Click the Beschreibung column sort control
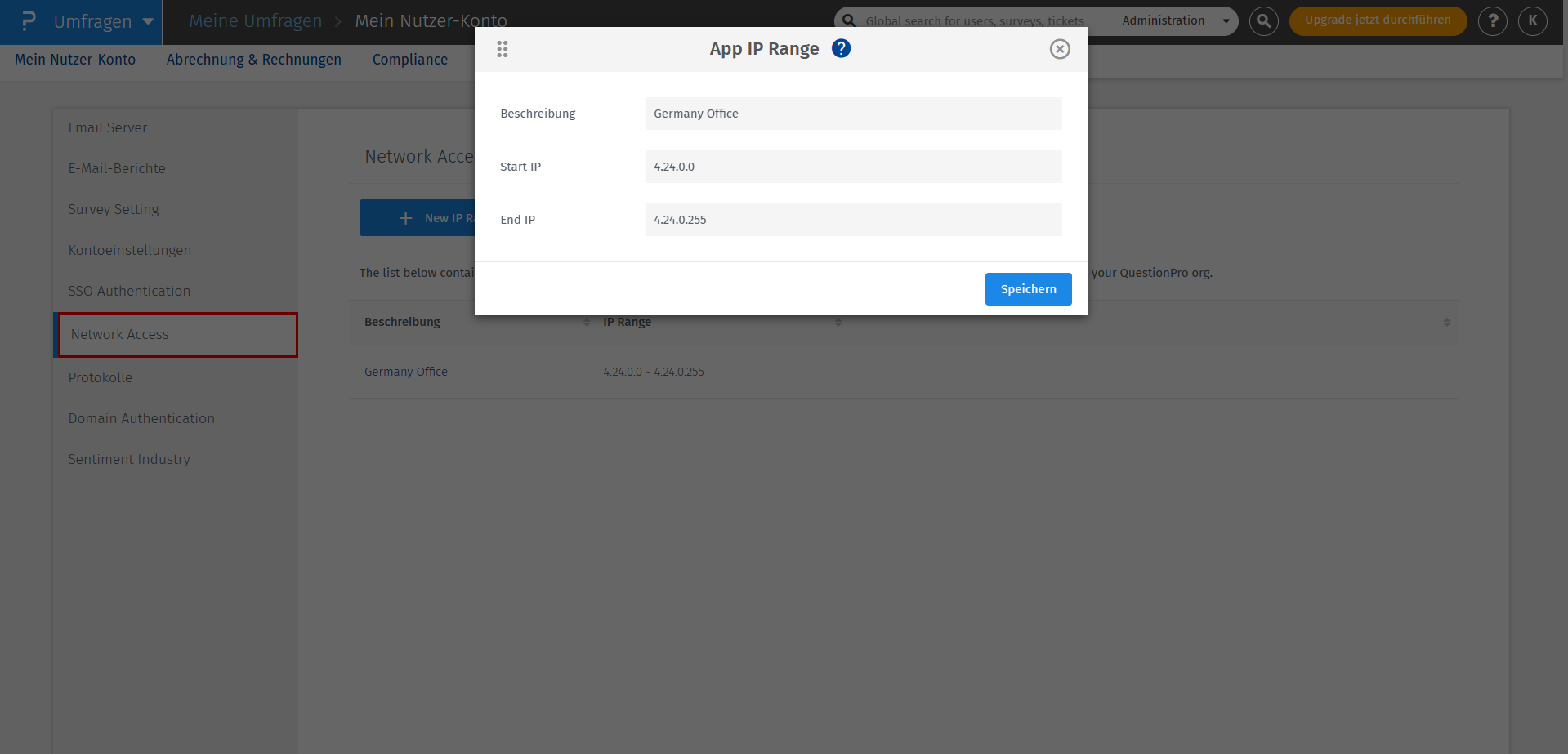This screenshot has width=1568, height=754. pyautogui.click(x=585, y=322)
